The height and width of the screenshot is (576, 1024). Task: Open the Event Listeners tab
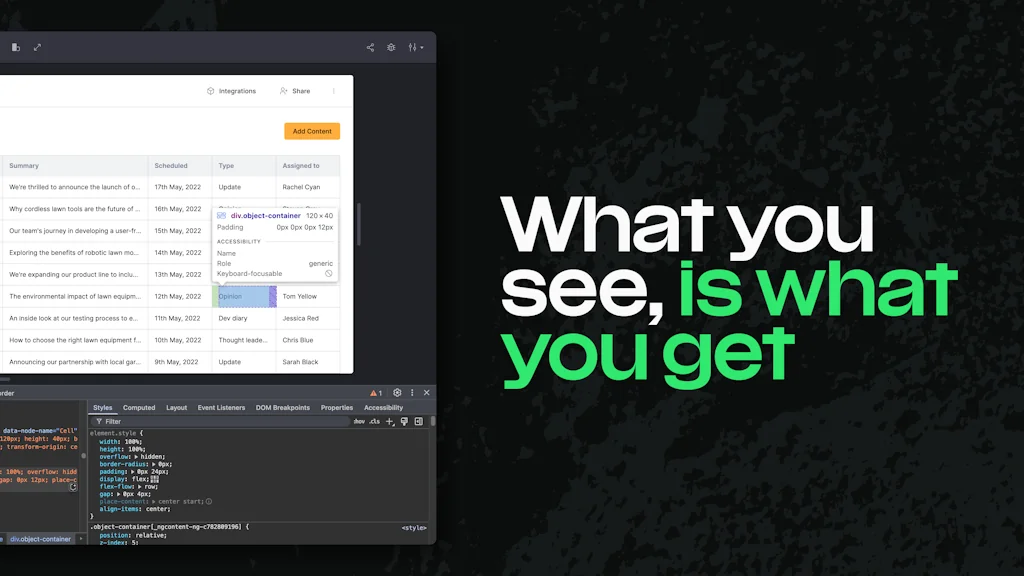tap(220, 408)
